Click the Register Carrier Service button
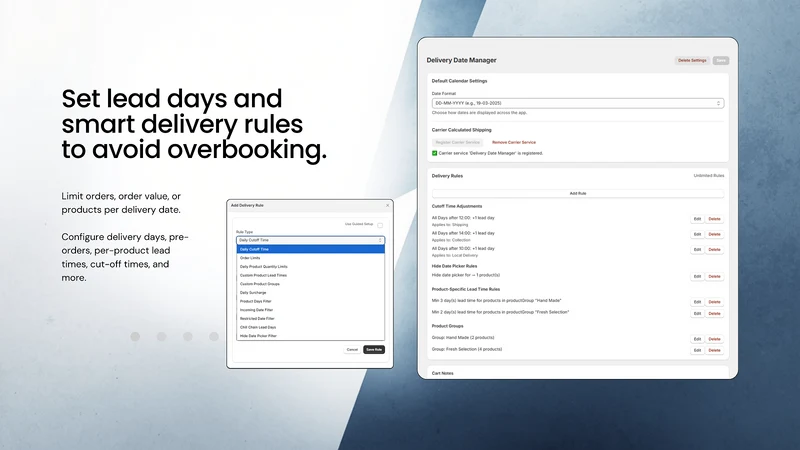Screen dimensions: 800x450 coord(458,142)
